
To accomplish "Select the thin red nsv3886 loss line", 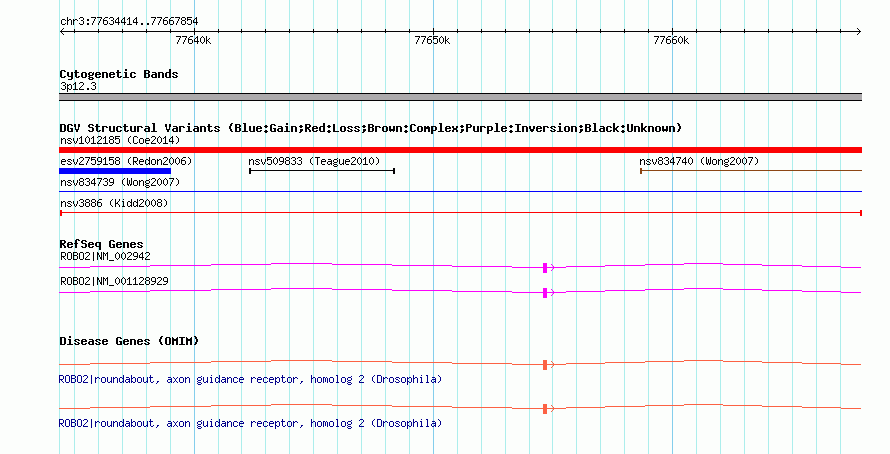I will coord(460,213).
